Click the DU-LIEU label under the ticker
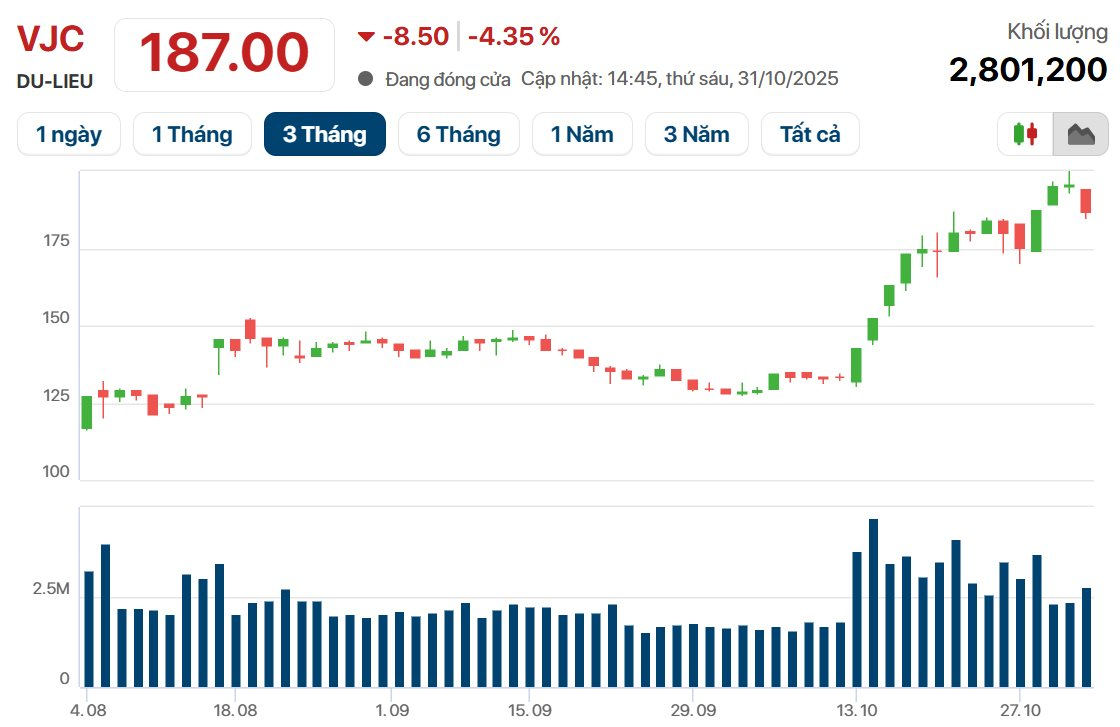The image size is (1120, 727). pos(55,81)
